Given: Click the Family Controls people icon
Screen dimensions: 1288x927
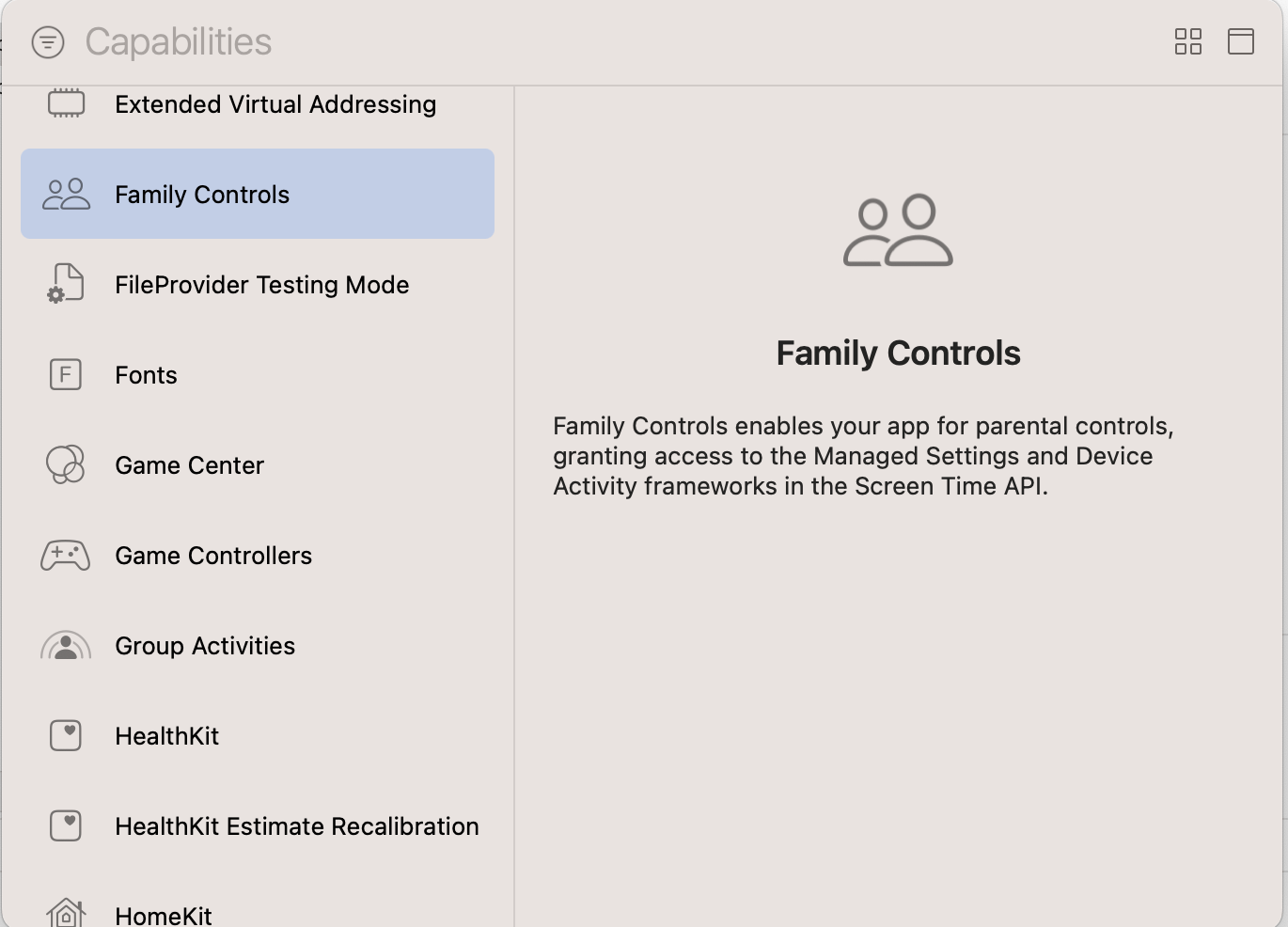Looking at the screenshot, I should pos(64,194).
